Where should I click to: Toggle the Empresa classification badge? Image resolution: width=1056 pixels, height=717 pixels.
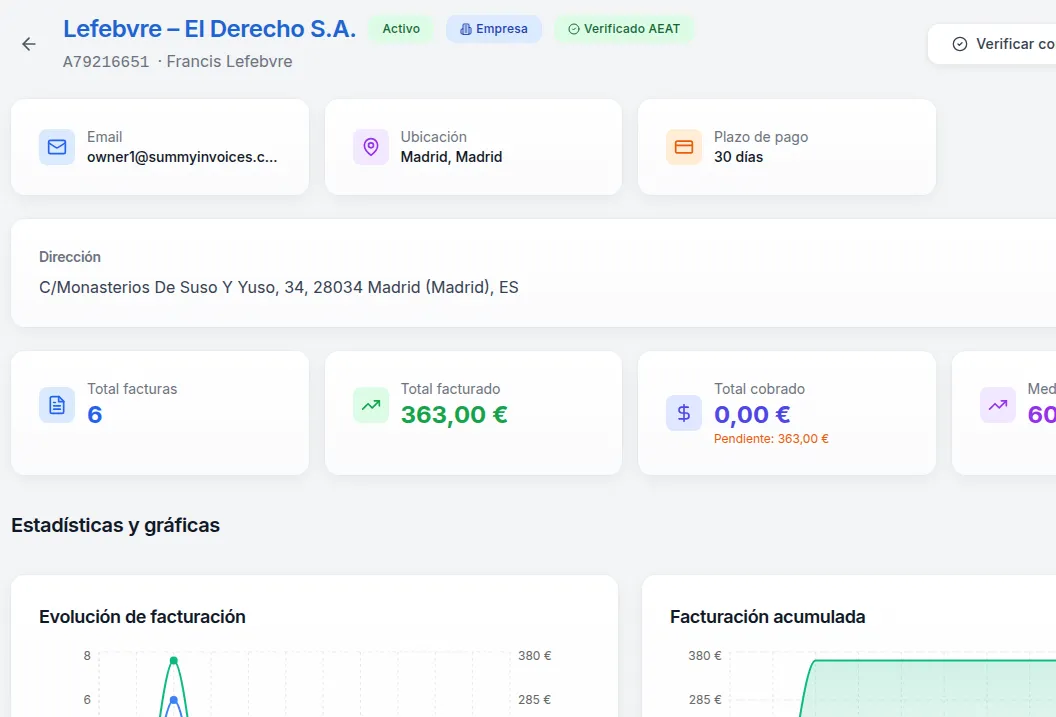[x=493, y=29]
